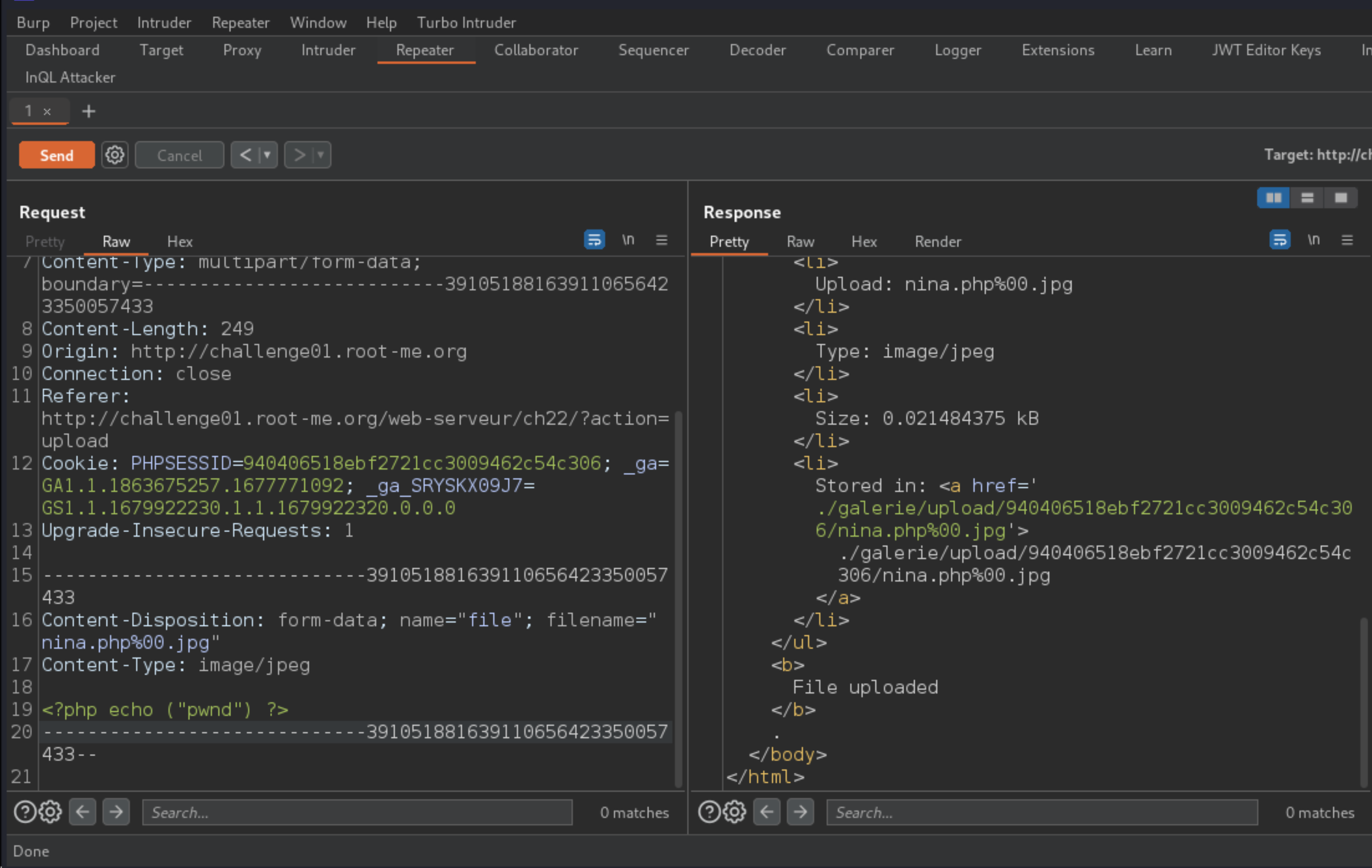
Task: Switch Response view to Render
Action: coord(938,242)
